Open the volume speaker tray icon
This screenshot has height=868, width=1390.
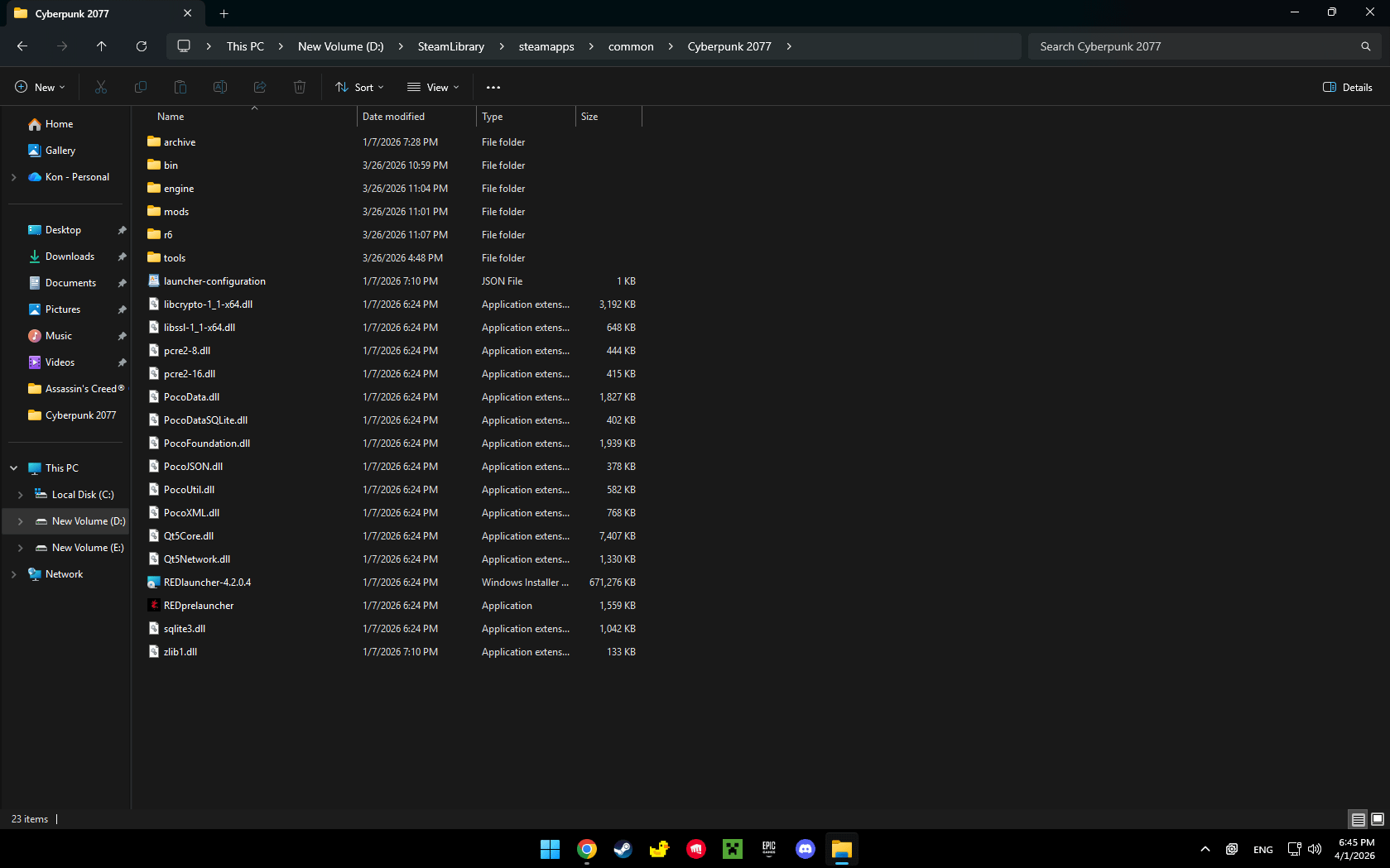pos(1315,849)
